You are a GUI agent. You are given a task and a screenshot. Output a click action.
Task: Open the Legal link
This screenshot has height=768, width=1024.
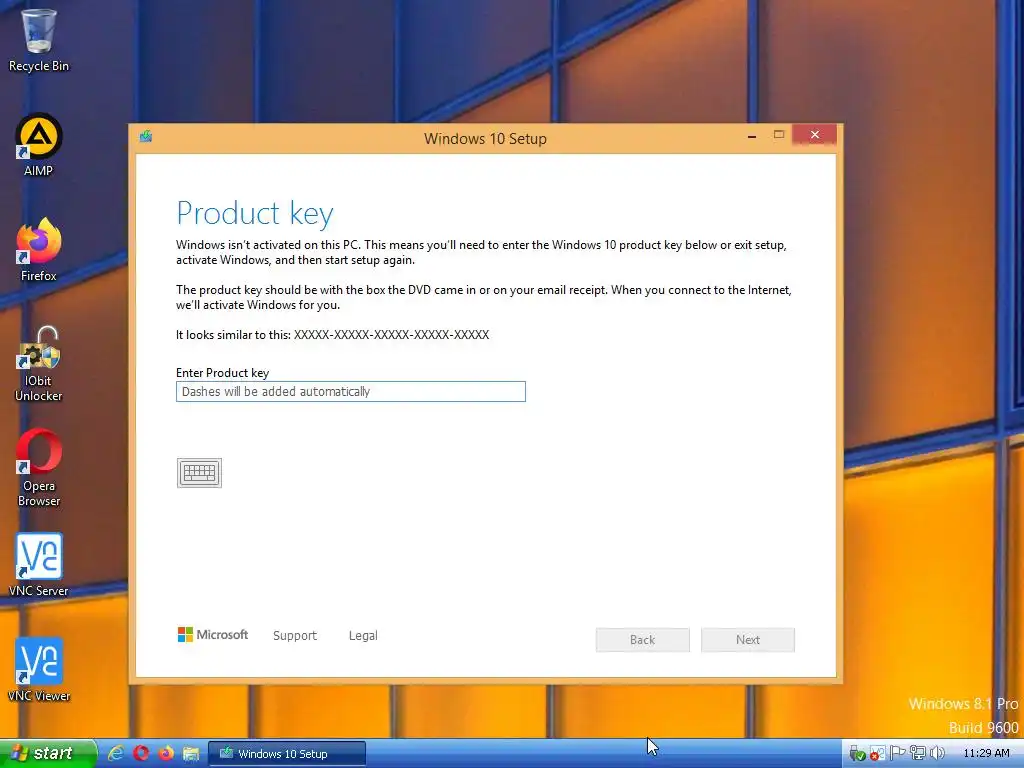click(363, 635)
